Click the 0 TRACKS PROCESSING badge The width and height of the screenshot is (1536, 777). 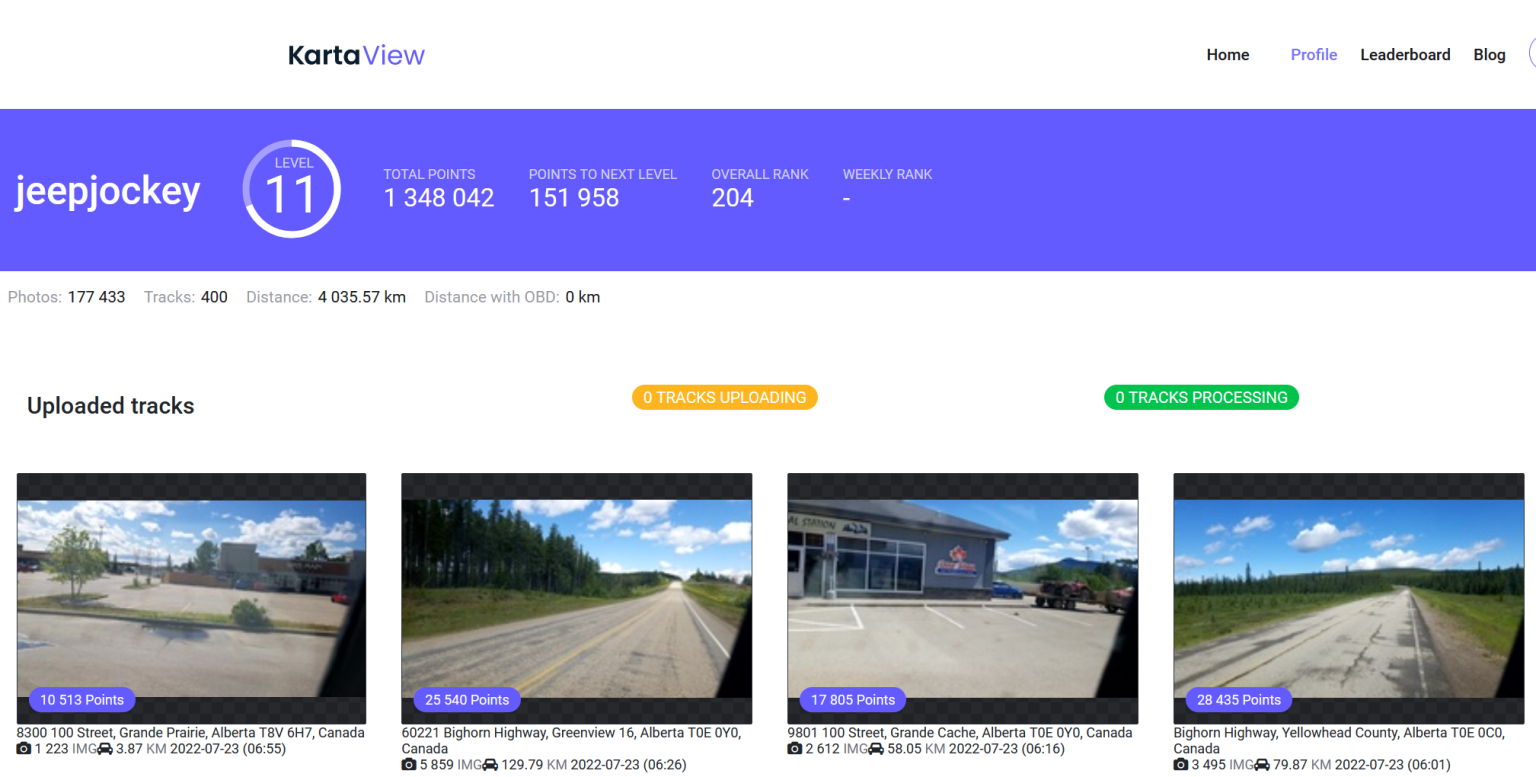(x=1201, y=397)
